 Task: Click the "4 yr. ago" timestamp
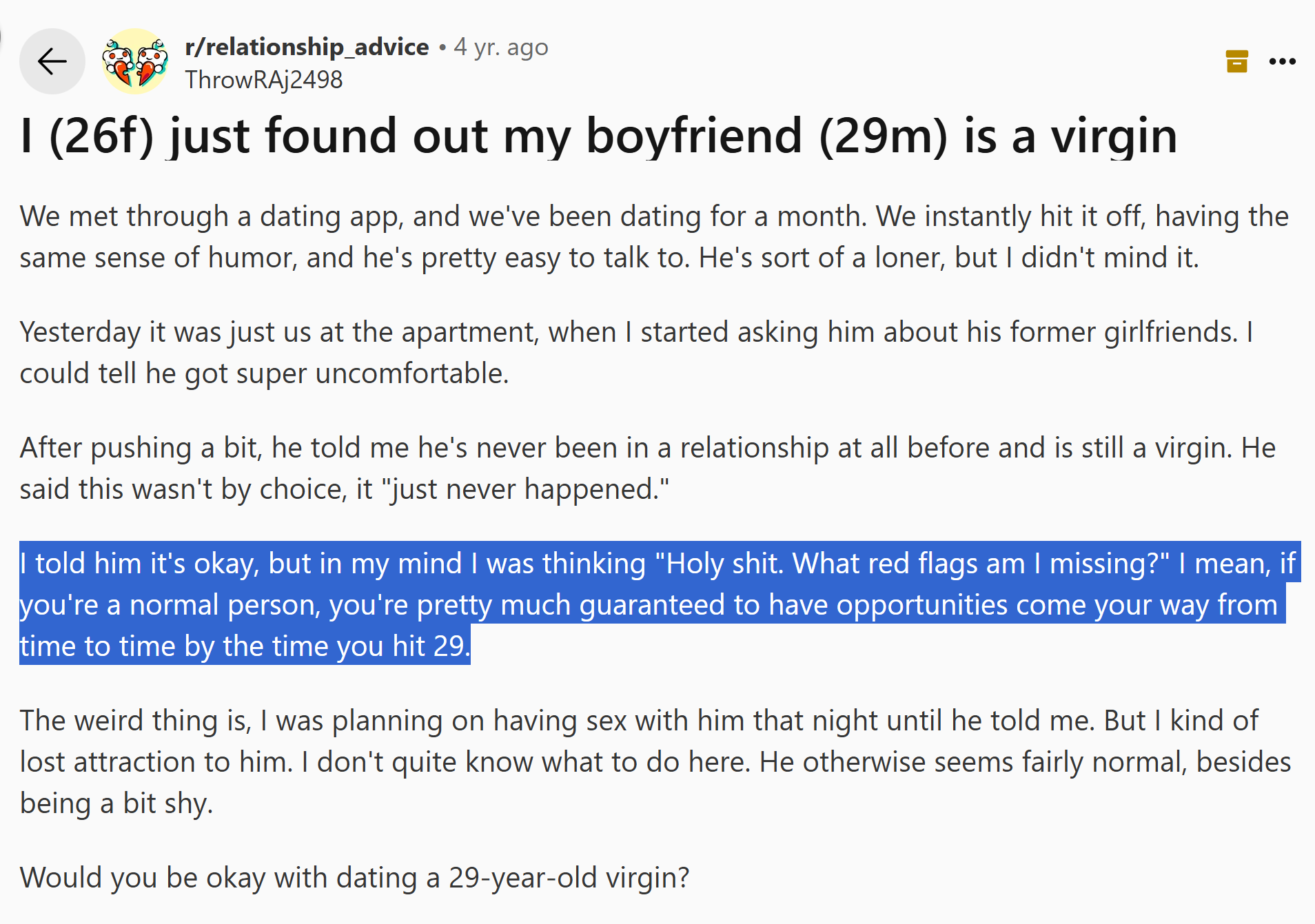coord(501,47)
